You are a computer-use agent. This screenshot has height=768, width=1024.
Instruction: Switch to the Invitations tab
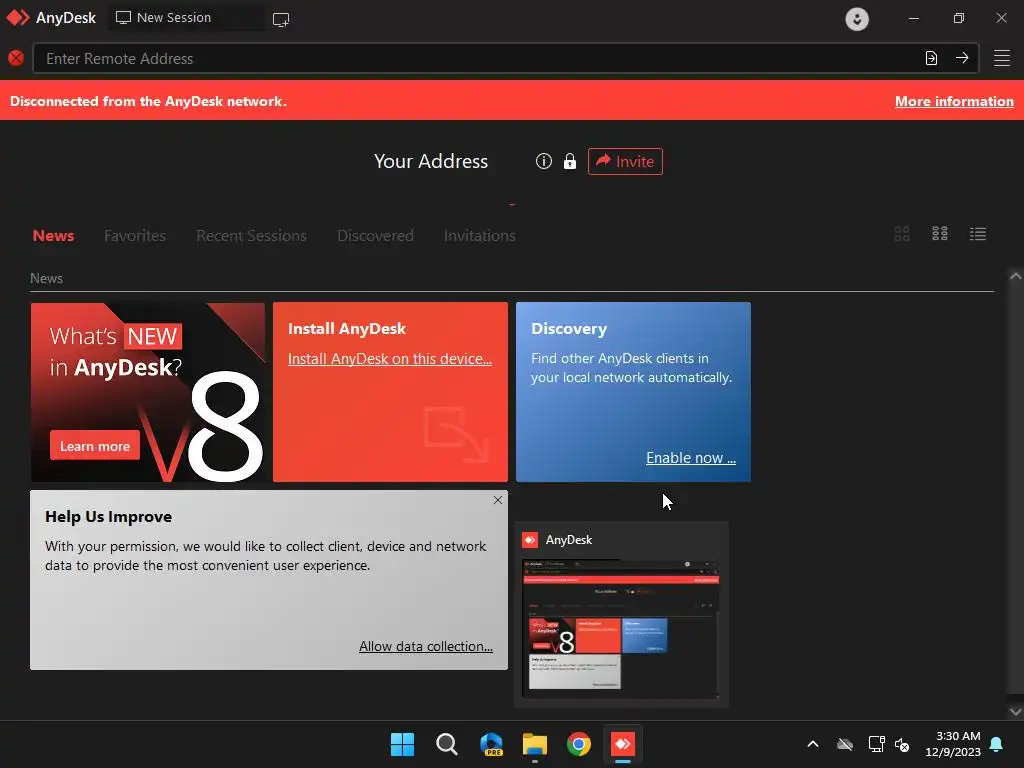[479, 236]
